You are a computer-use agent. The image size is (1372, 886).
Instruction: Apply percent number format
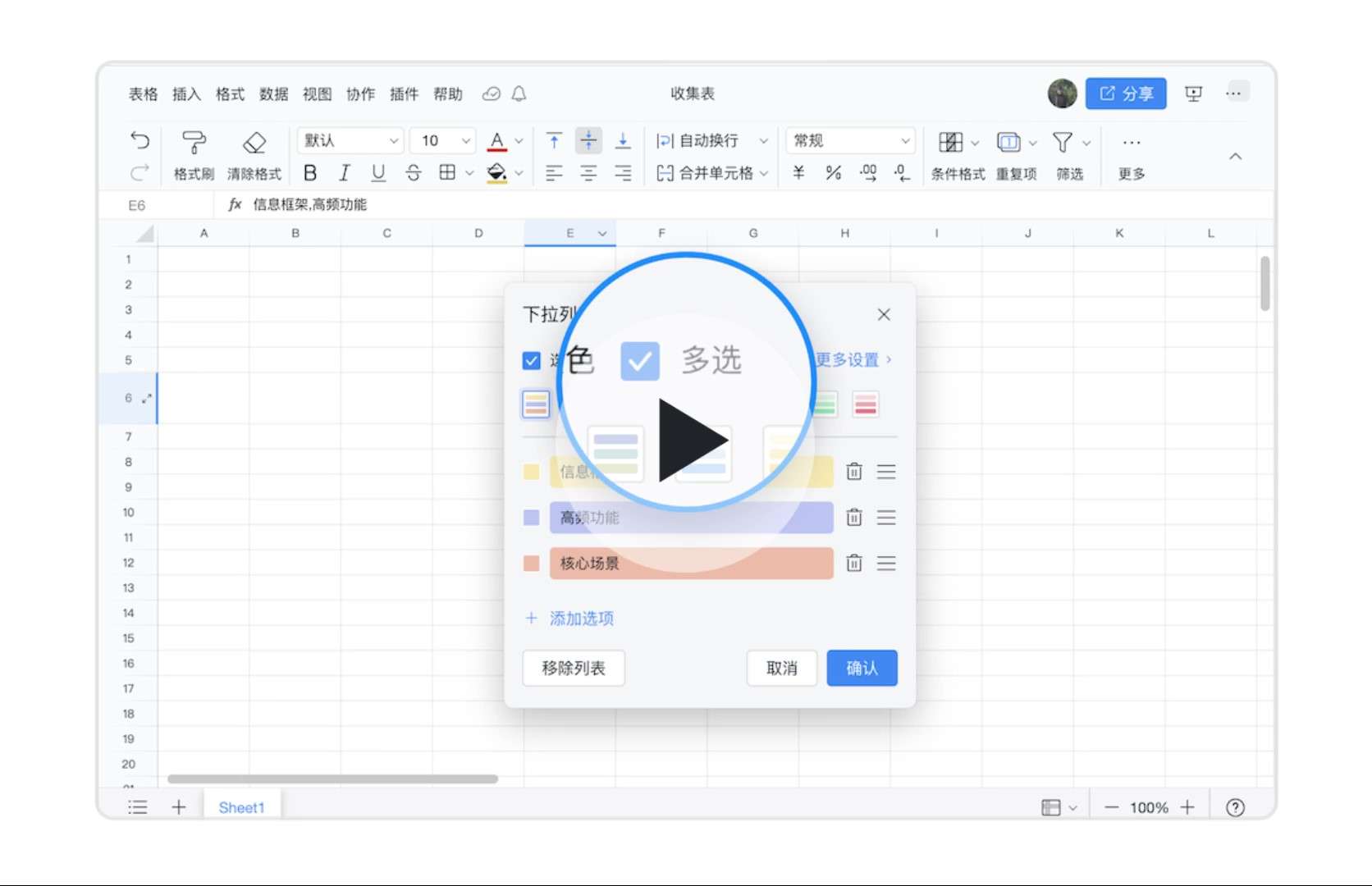pyautogui.click(x=834, y=173)
